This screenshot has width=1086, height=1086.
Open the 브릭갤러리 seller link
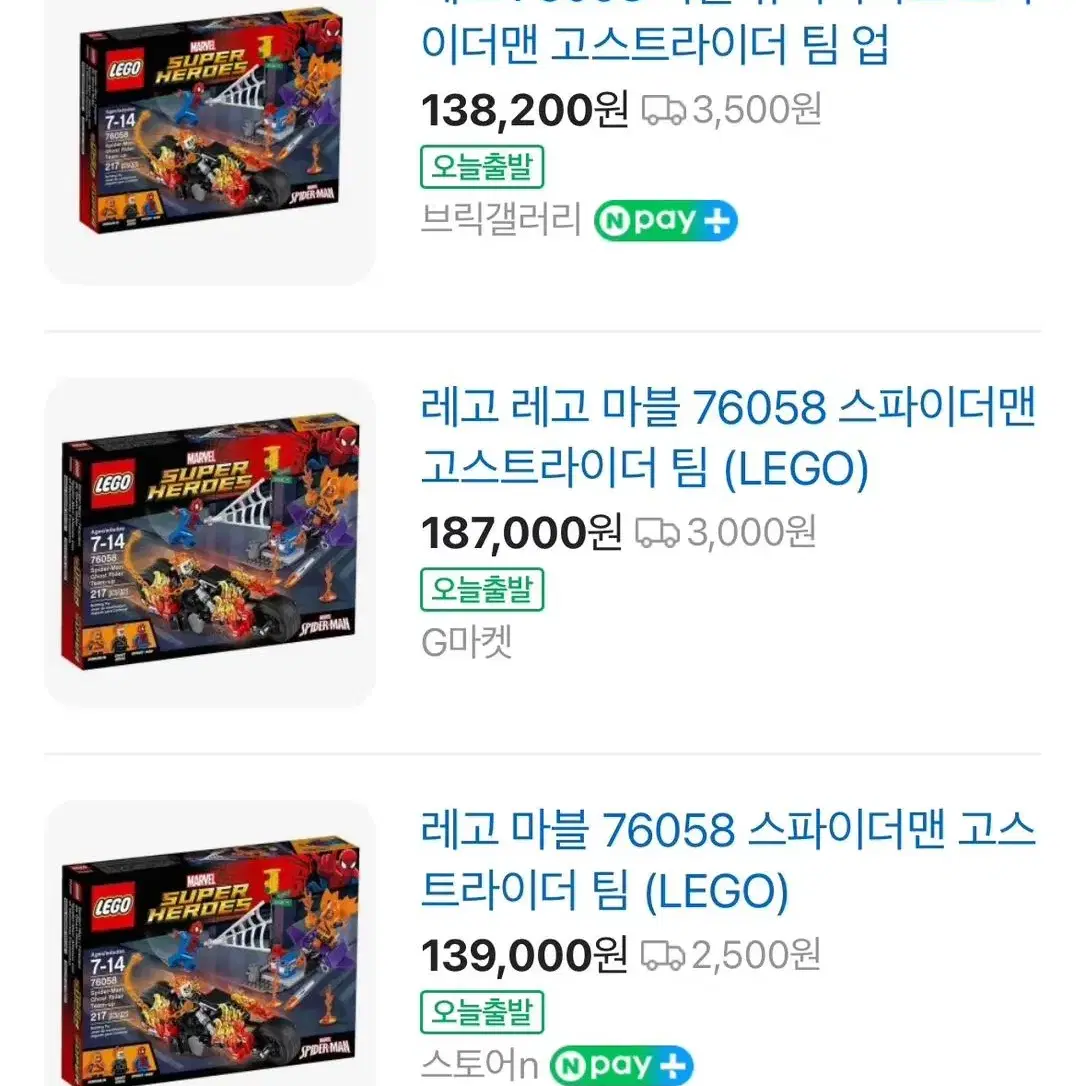point(501,220)
